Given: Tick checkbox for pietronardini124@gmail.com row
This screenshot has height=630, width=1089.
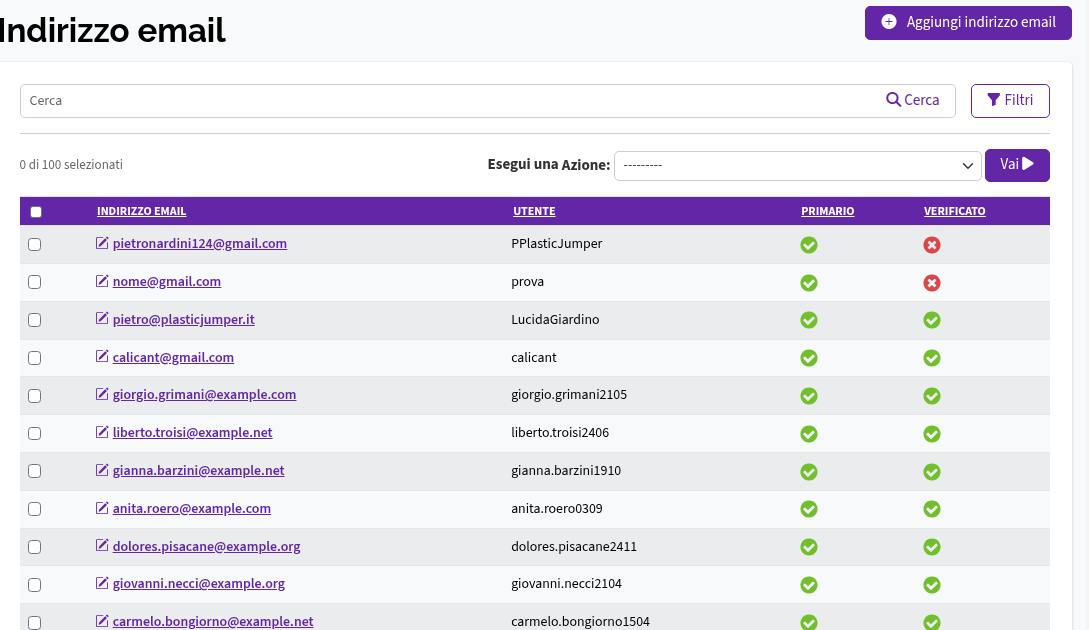Looking at the screenshot, I should click(x=35, y=244).
